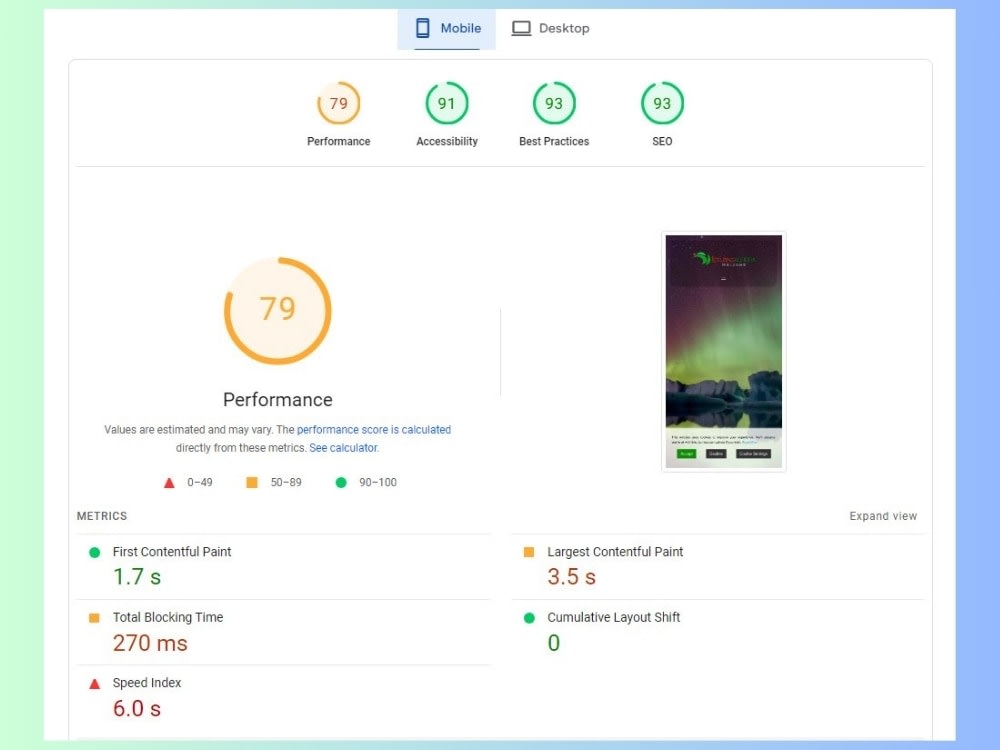This screenshot has height=750, width=1000.
Task: Click the page screenshot thumbnail
Action: (724, 351)
